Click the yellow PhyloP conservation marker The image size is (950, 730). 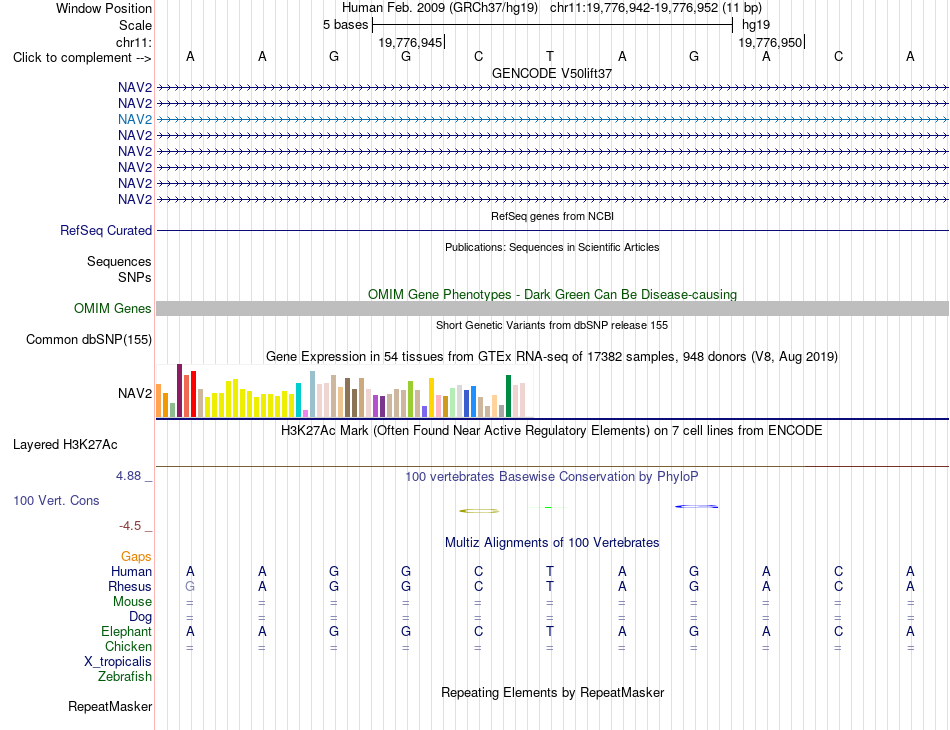479,511
